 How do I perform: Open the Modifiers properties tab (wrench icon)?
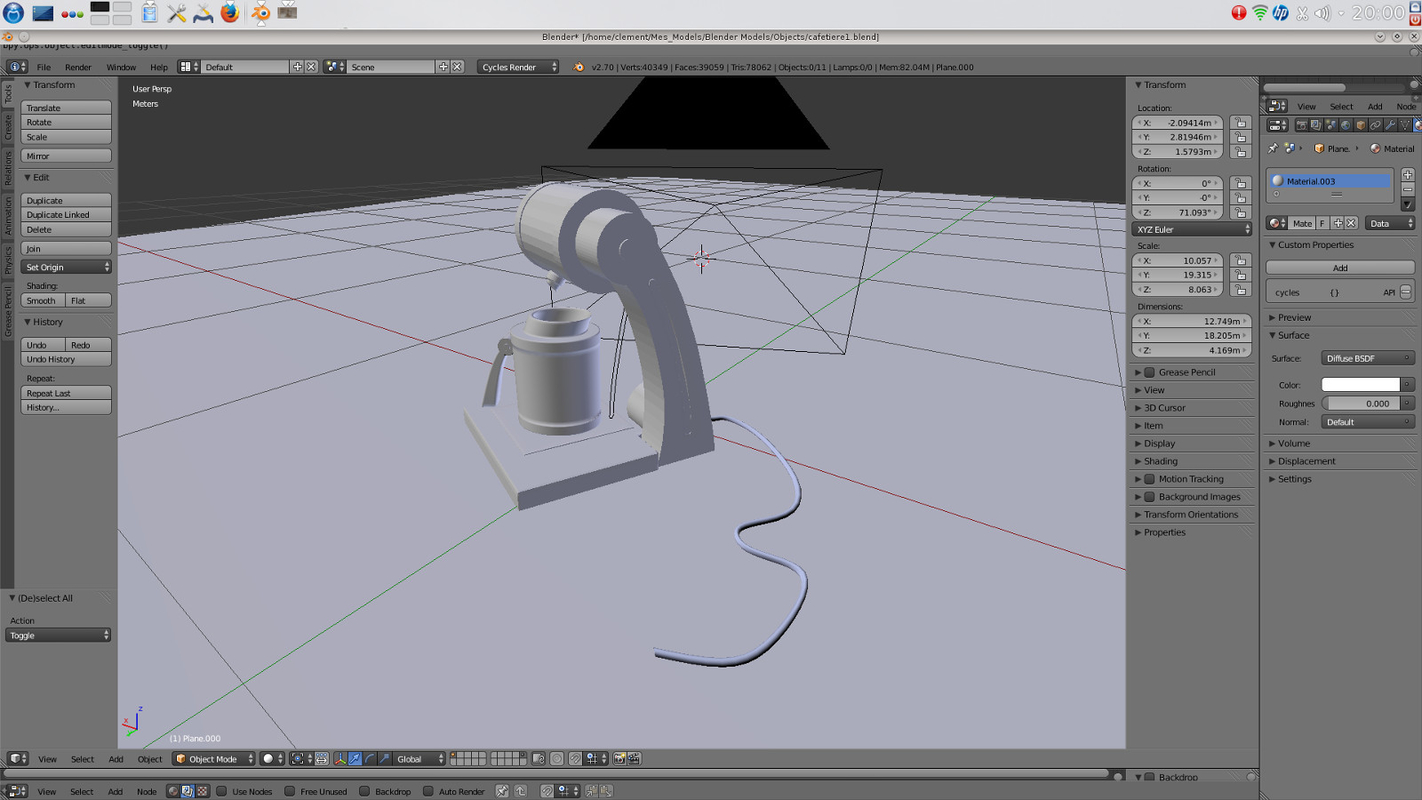[1391, 124]
